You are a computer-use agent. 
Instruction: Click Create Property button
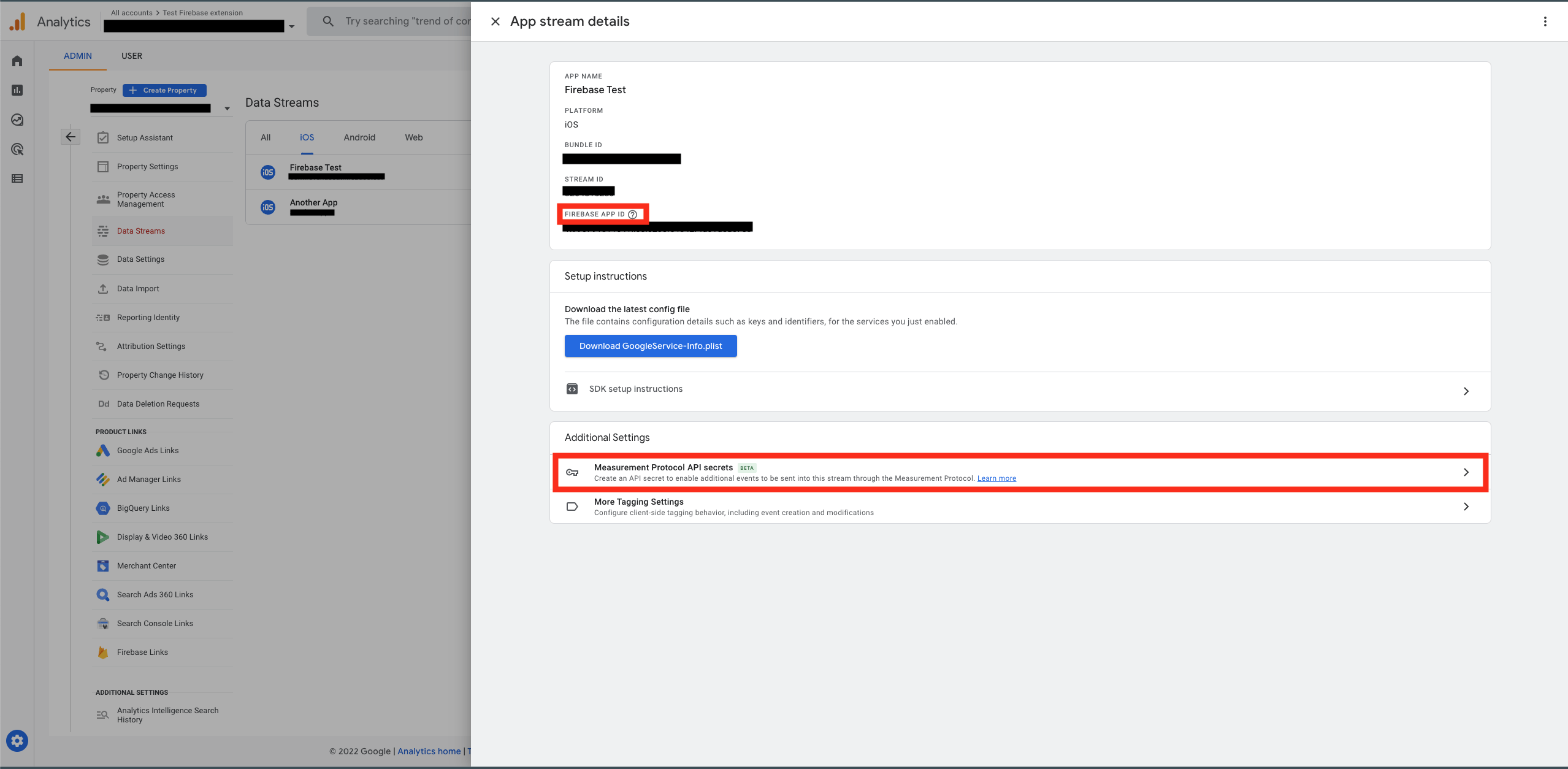(x=163, y=90)
